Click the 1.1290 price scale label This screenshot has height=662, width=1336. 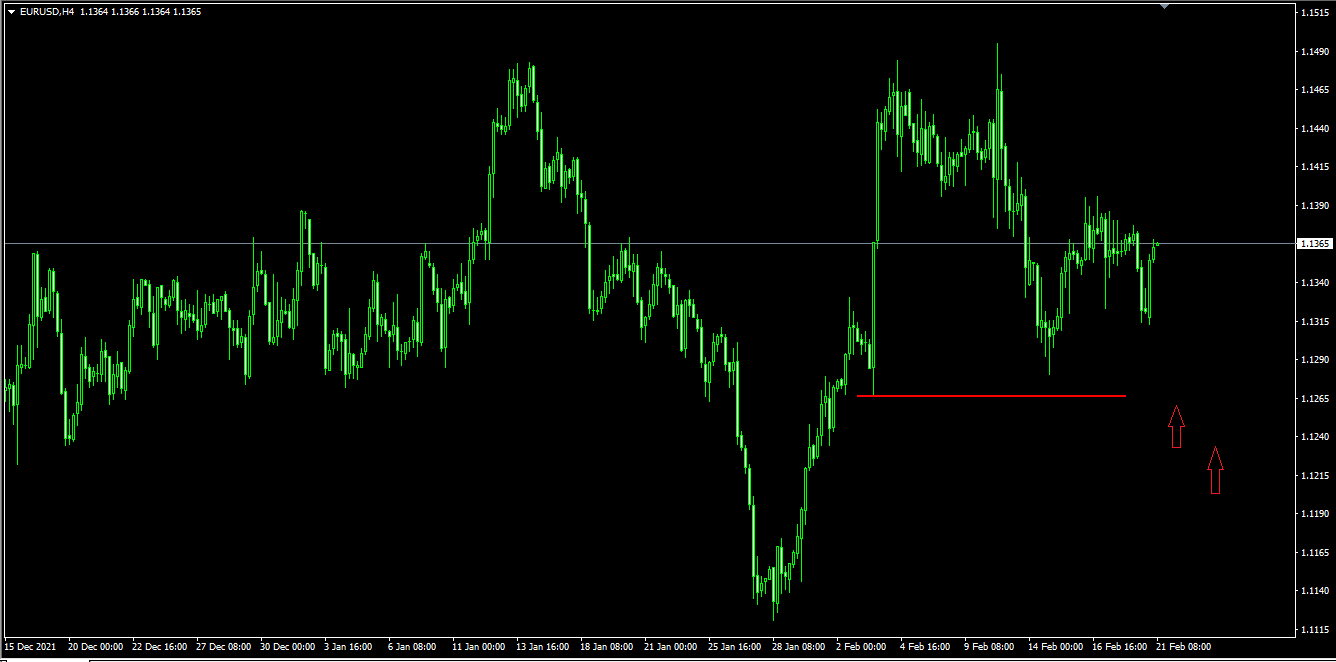click(x=1314, y=360)
